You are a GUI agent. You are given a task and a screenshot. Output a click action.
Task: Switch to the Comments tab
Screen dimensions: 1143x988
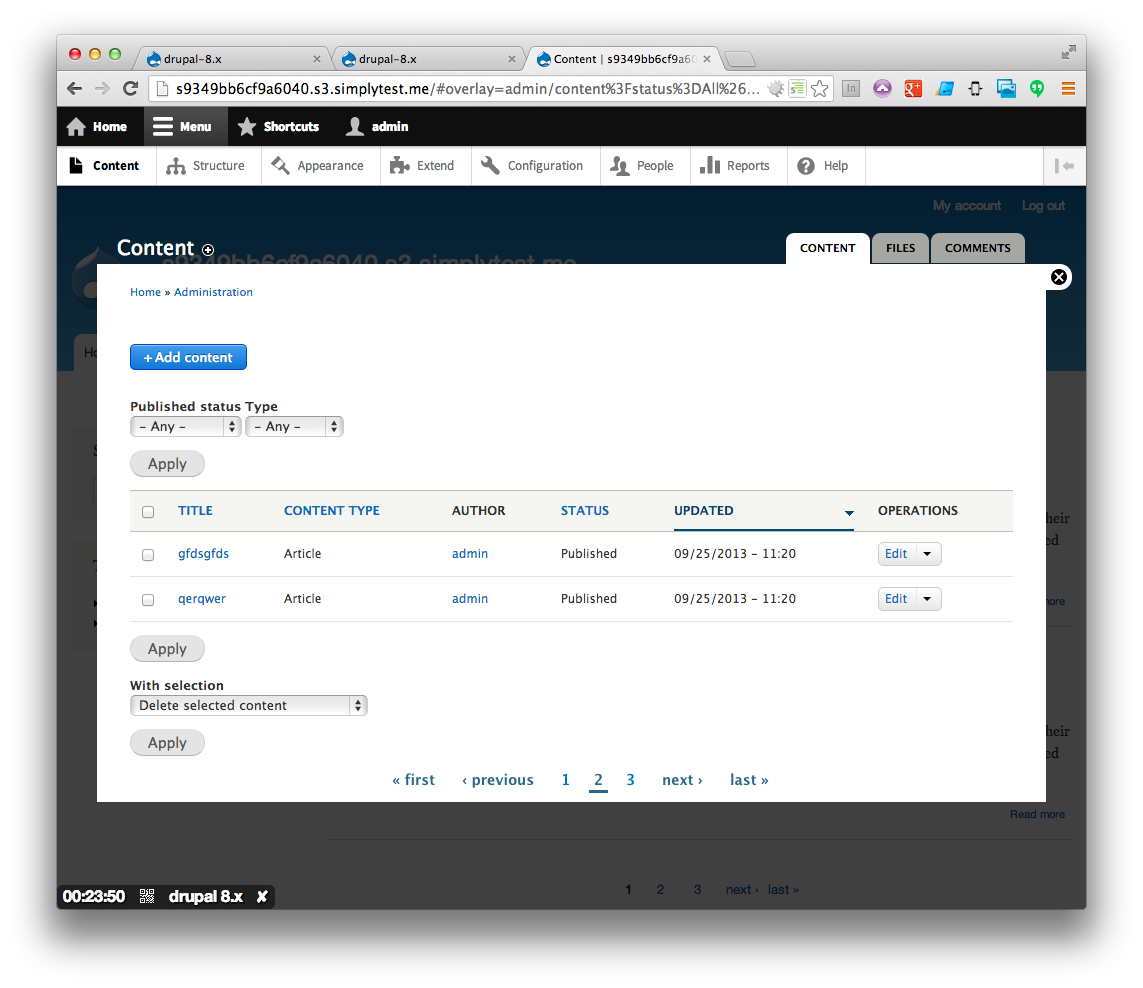[978, 249]
